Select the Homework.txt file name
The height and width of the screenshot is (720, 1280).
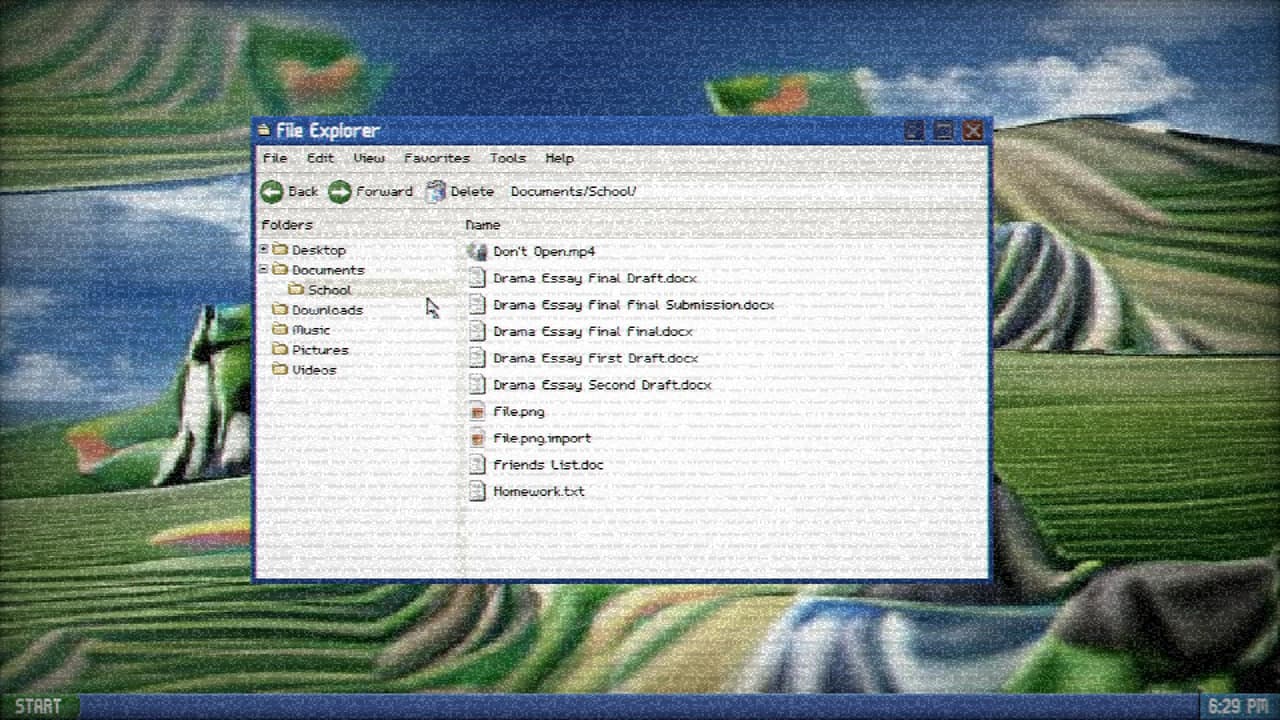pyautogui.click(x=539, y=491)
